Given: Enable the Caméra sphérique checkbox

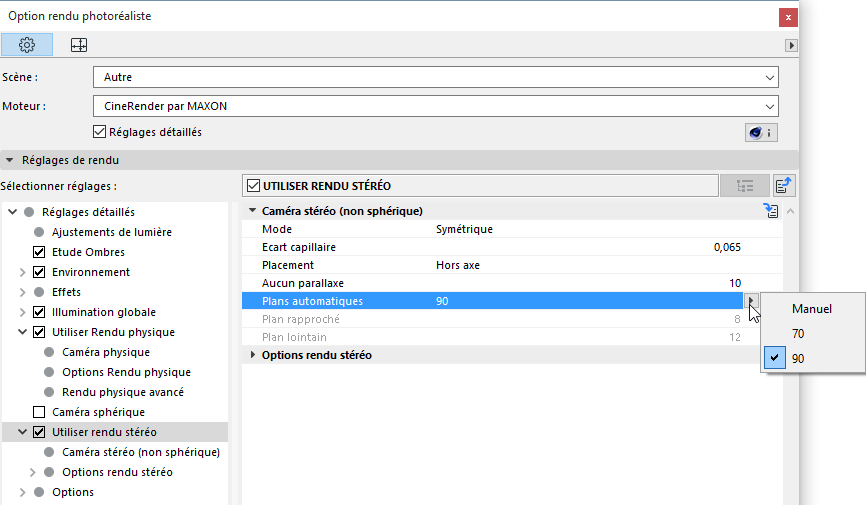Looking at the screenshot, I should 40,412.
